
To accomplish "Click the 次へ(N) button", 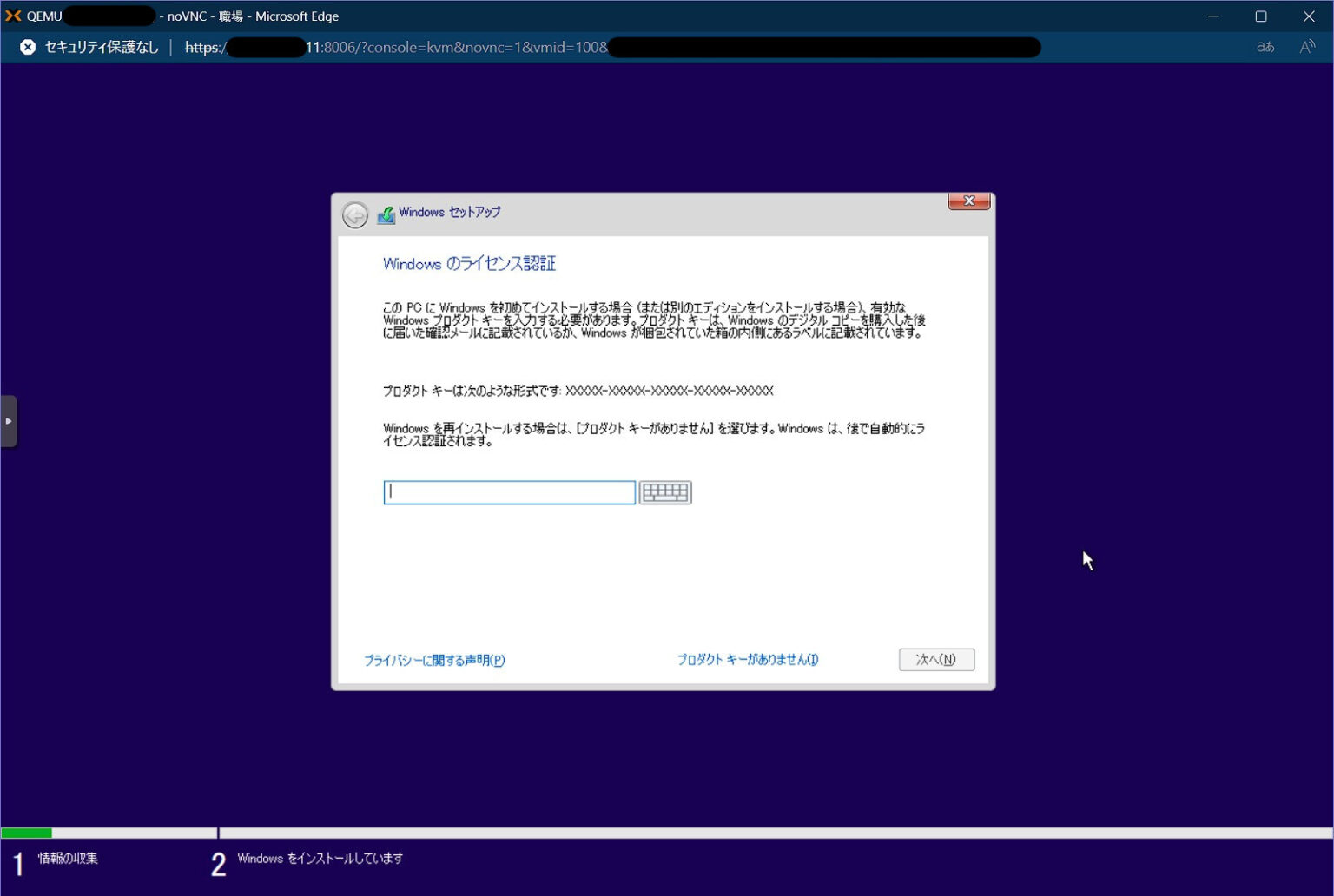I will click(936, 659).
